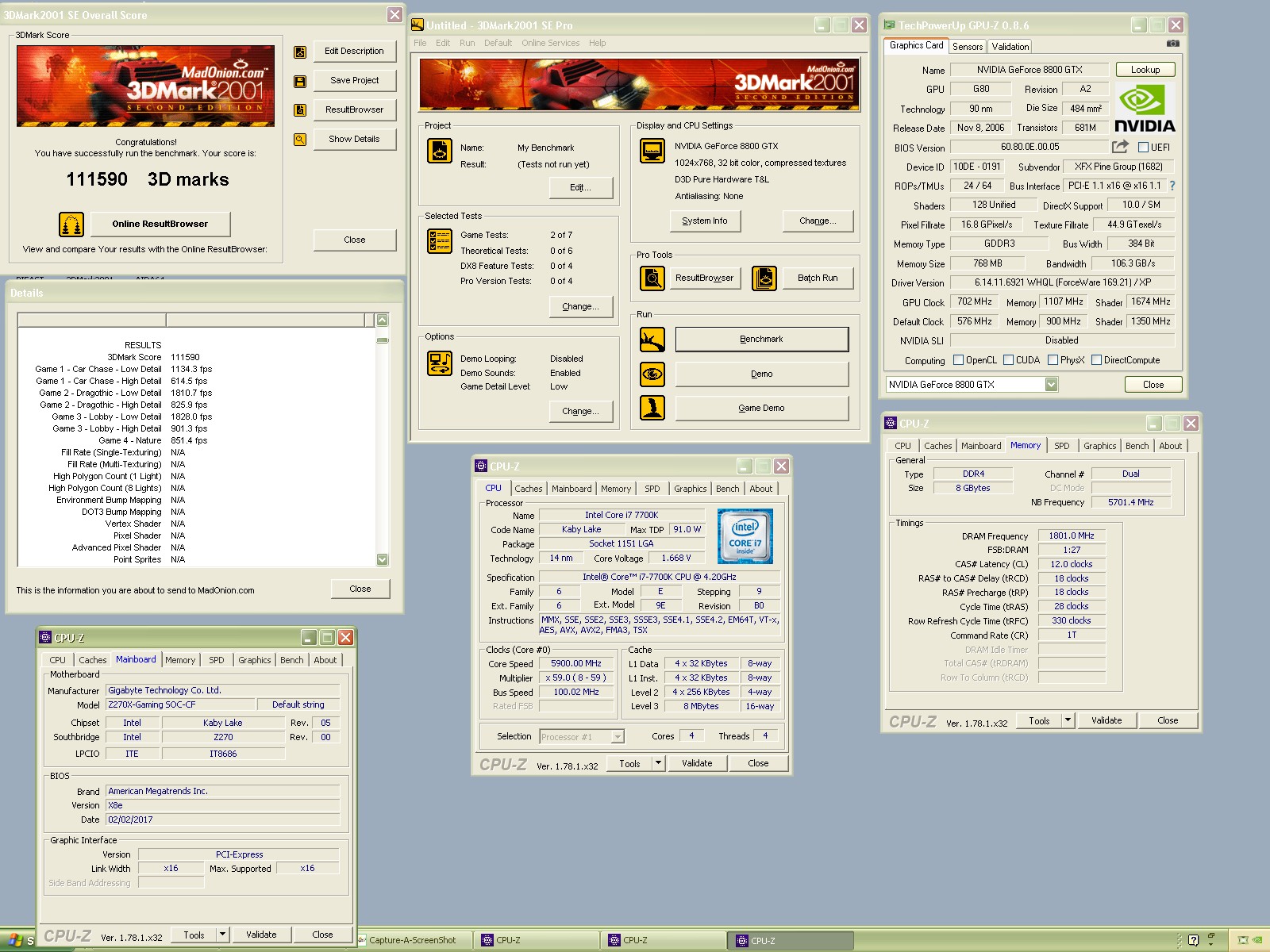Open the GPU selection dropdown in GPU-Z

pyautogui.click(x=1051, y=385)
